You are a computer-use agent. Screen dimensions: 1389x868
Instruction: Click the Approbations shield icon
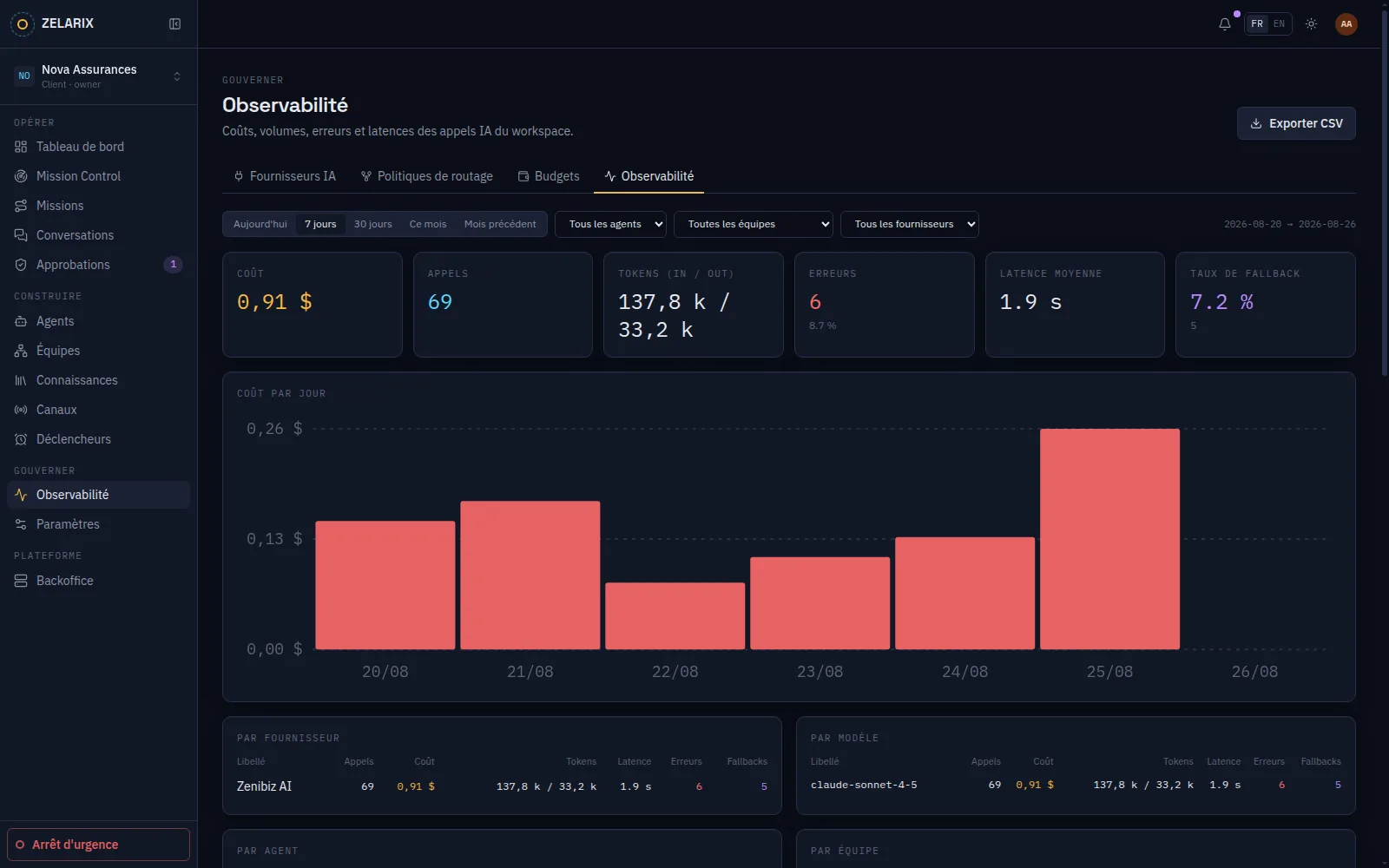[x=21, y=265]
